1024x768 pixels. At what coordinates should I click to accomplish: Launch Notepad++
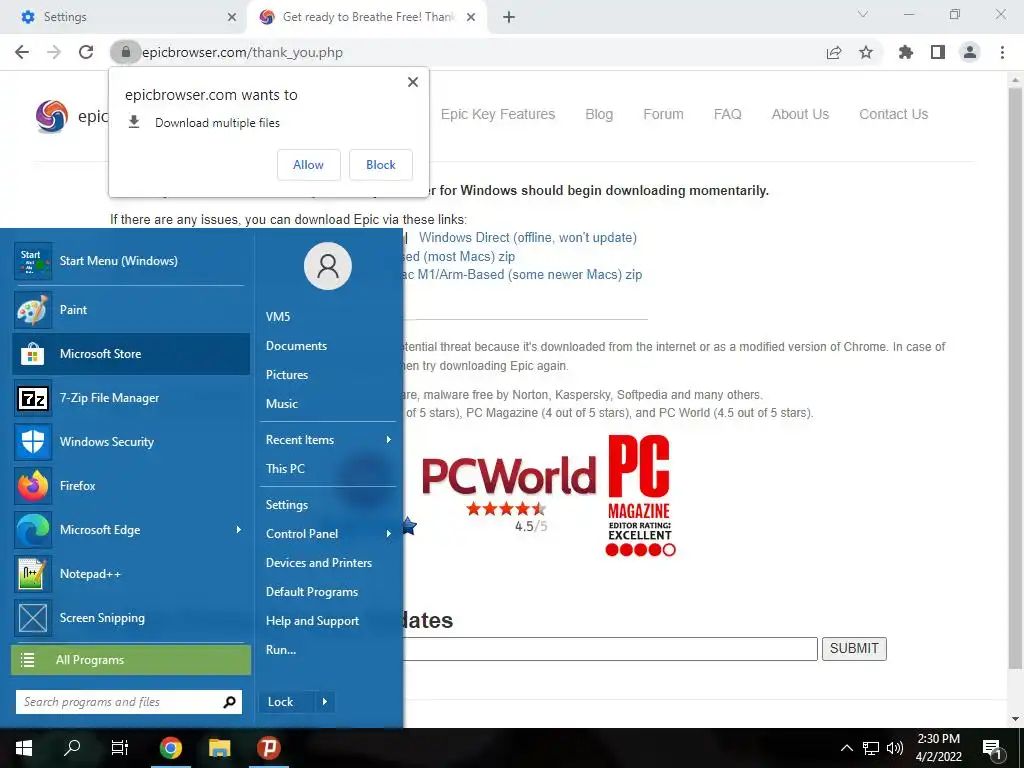tap(131, 574)
